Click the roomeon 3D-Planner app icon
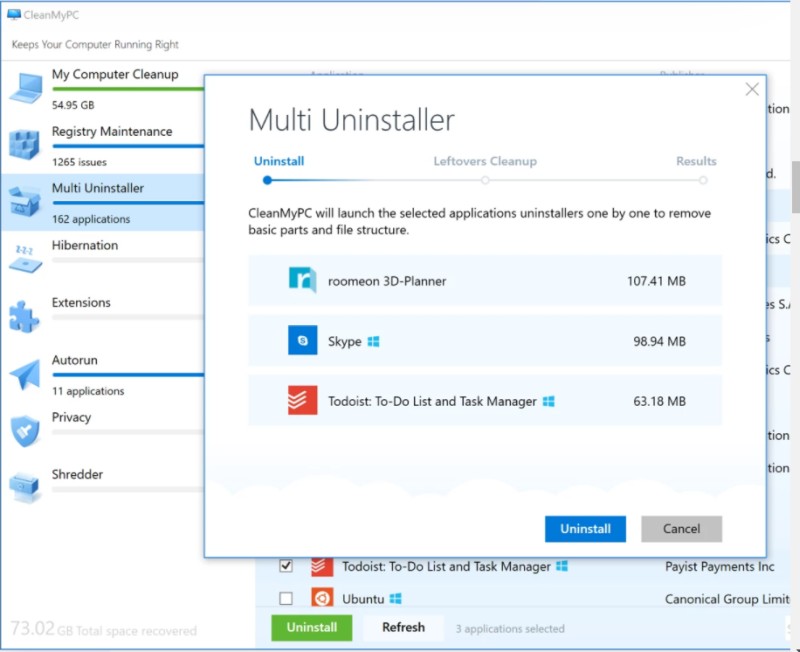This screenshot has height=652, width=800. tap(303, 281)
